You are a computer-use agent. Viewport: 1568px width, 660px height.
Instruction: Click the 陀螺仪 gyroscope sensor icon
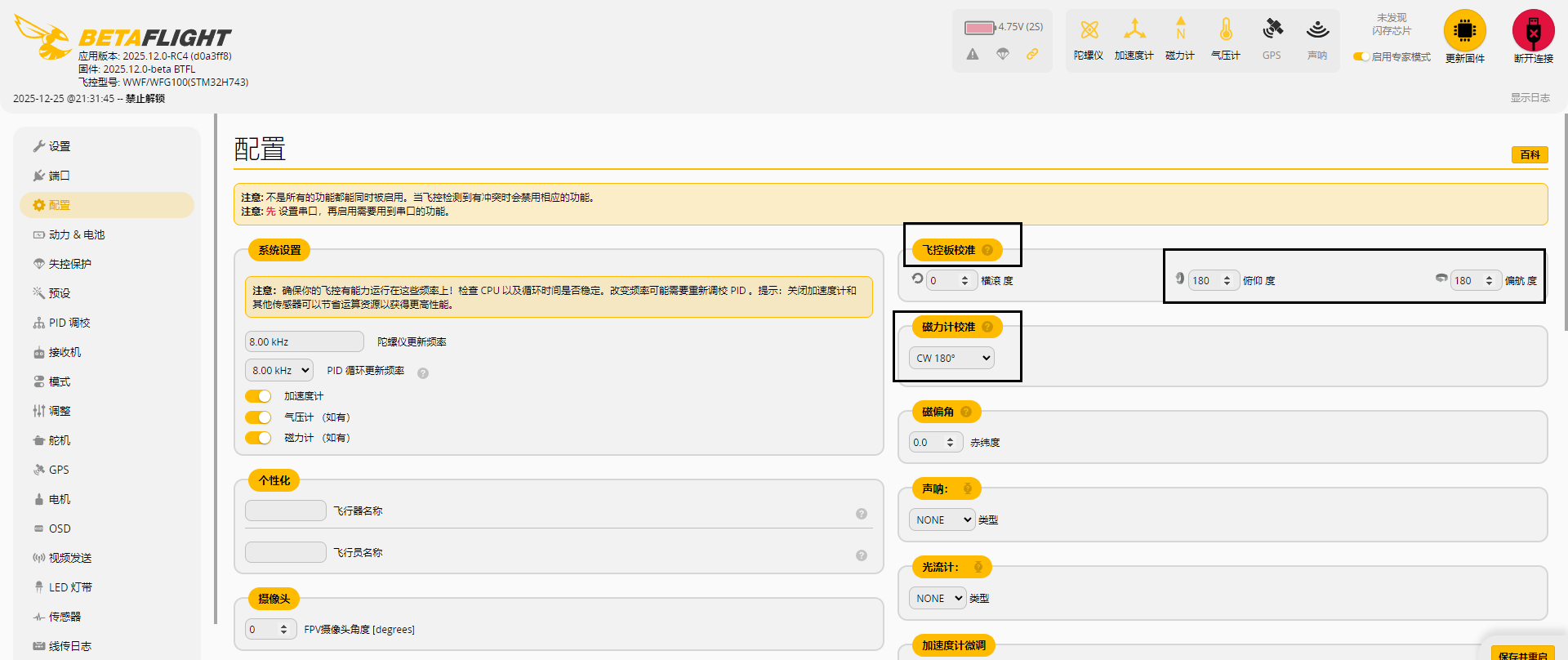(x=1089, y=31)
